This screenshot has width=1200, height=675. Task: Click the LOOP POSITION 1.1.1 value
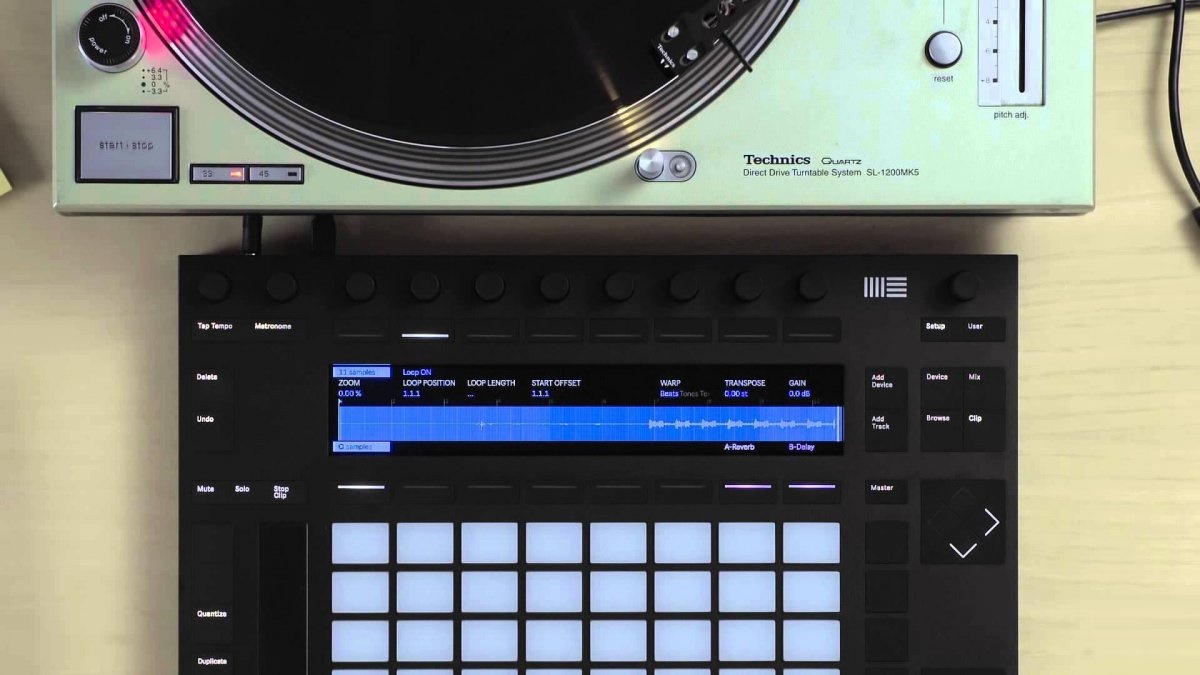(x=411, y=394)
